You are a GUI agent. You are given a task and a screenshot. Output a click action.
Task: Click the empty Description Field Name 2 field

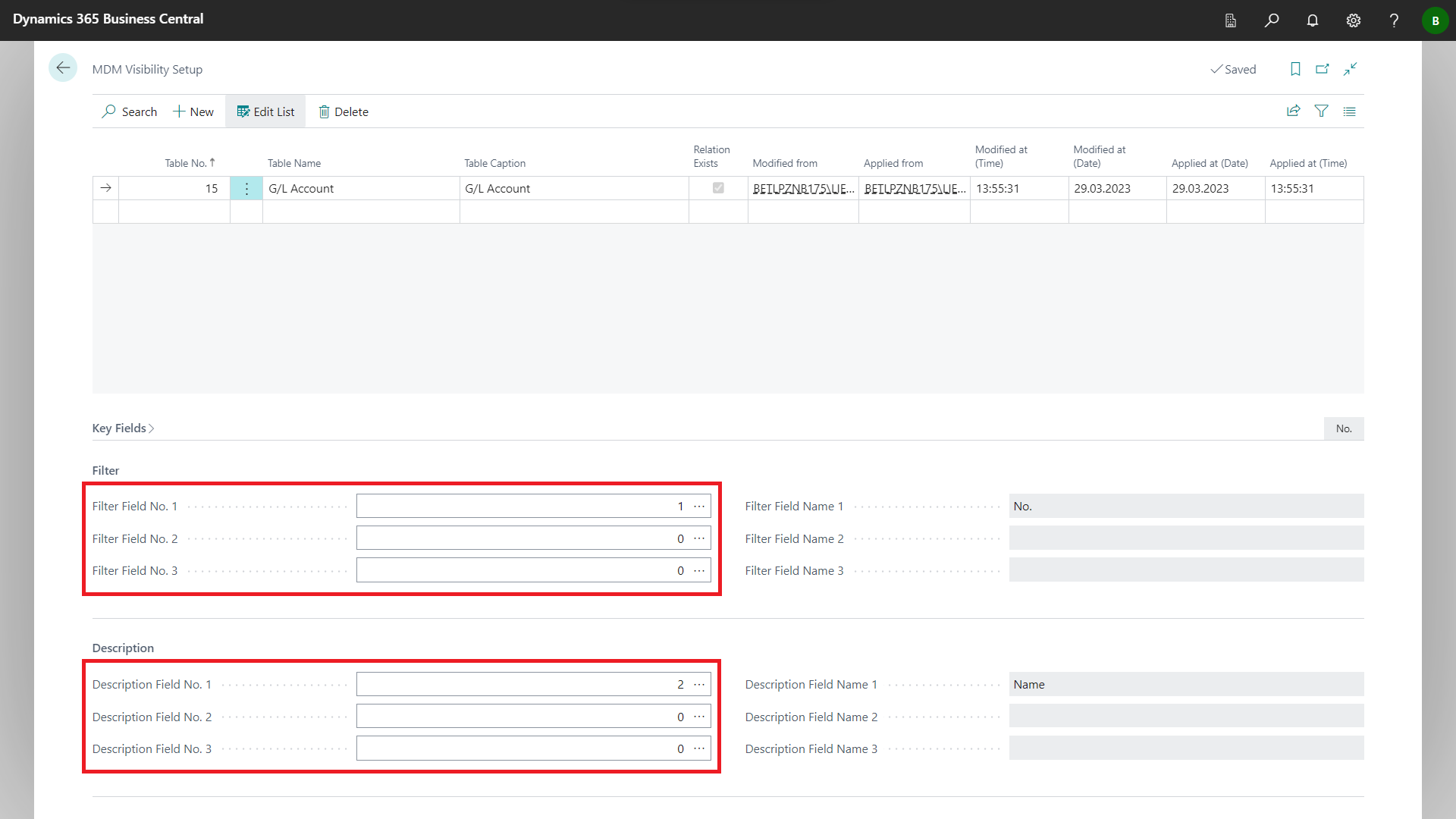[x=1186, y=717]
